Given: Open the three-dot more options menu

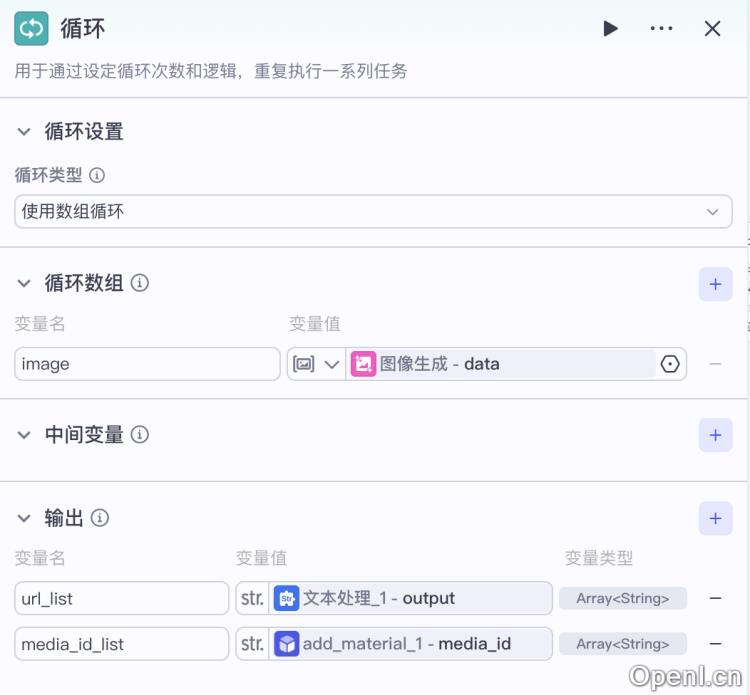Looking at the screenshot, I should tap(662, 29).
